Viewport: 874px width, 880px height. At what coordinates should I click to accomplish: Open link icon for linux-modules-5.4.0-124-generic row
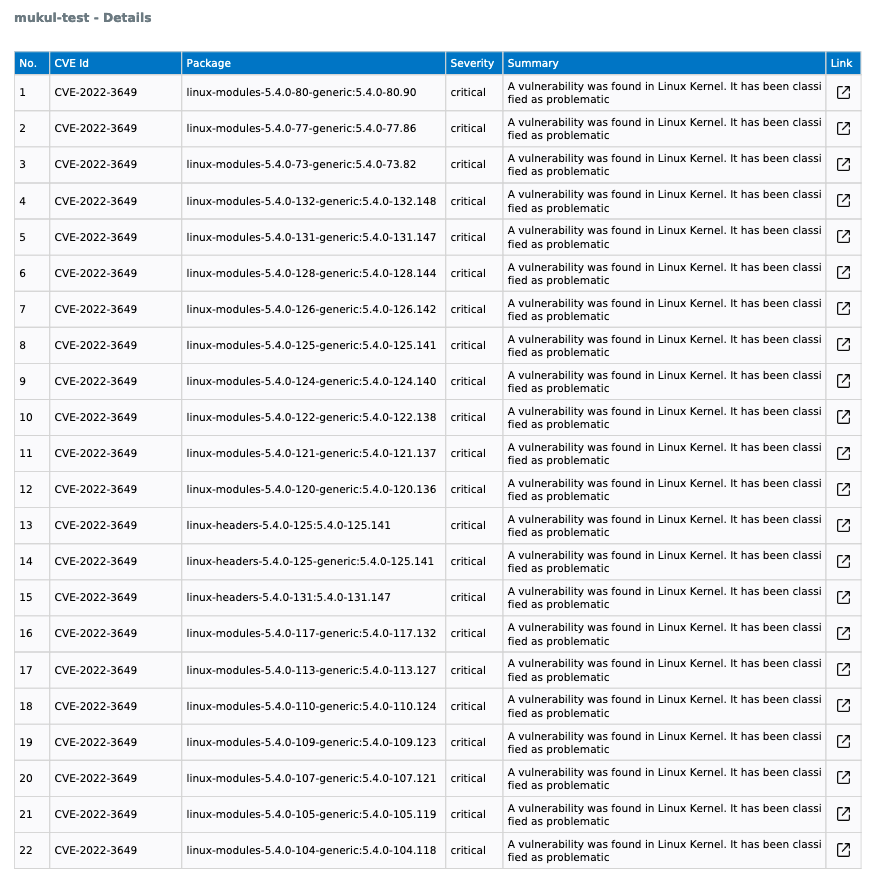click(x=843, y=381)
